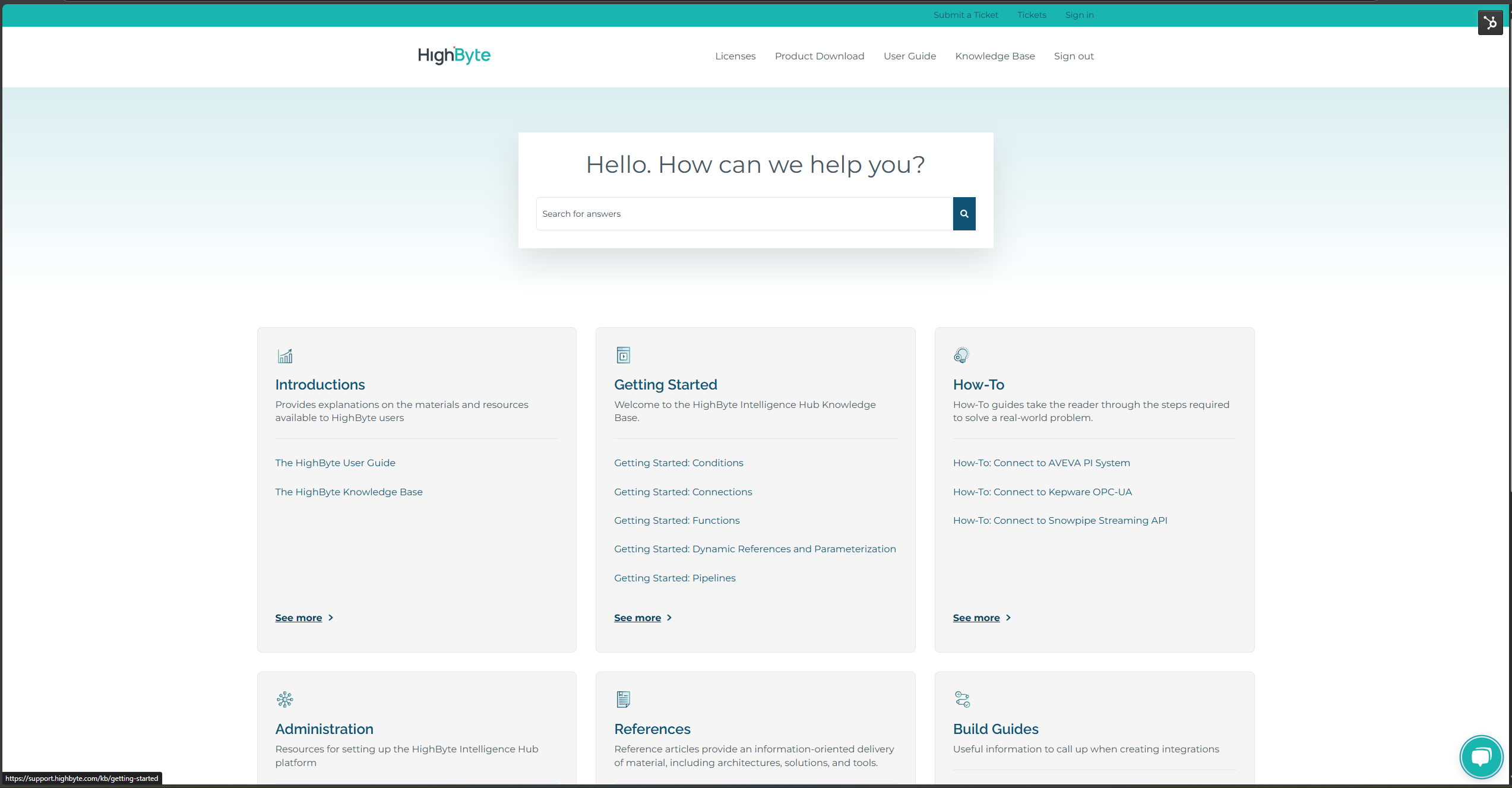The width and height of the screenshot is (1512, 788).
Task: Open the Build Guides category heading
Action: click(996, 729)
